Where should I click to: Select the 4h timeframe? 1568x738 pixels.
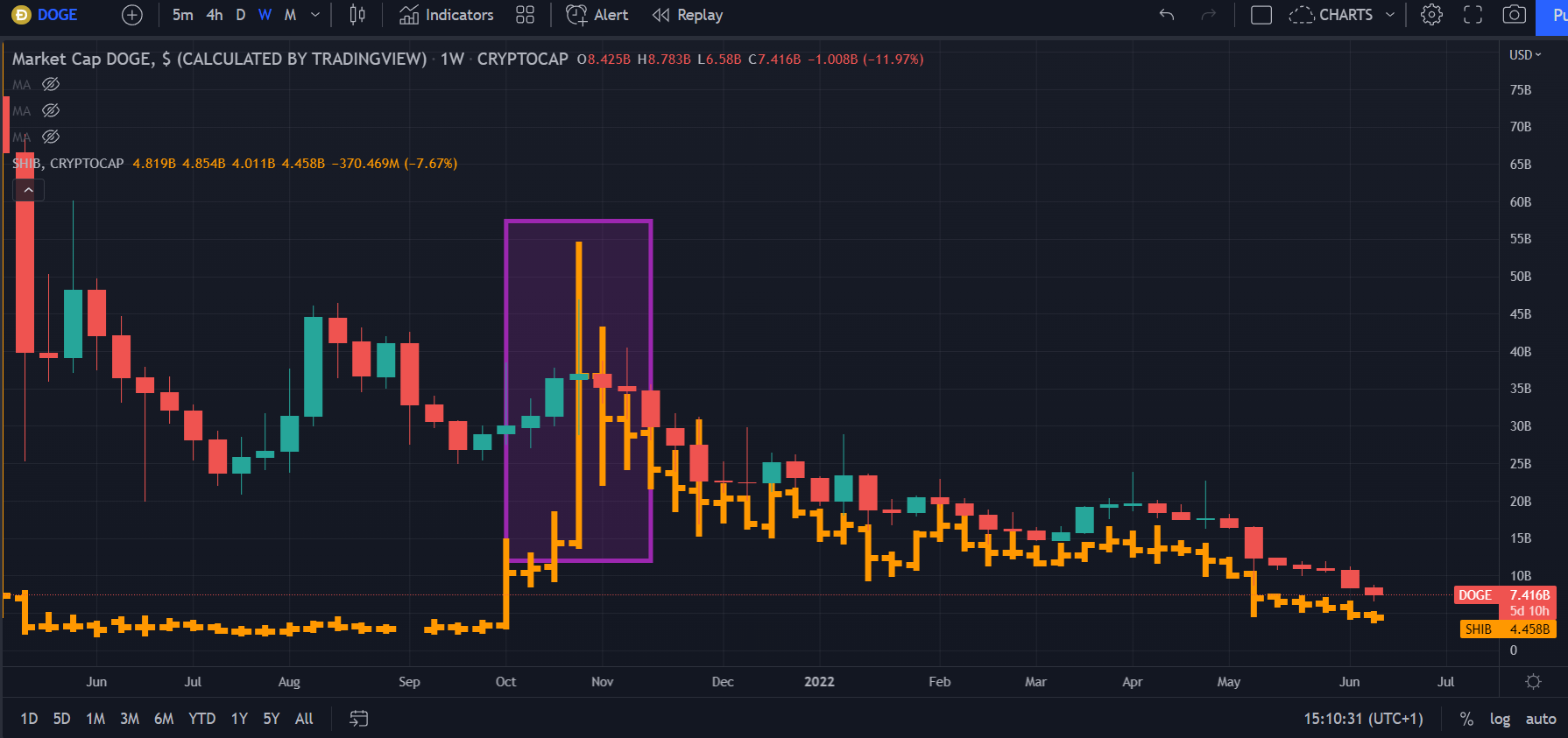(215, 15)
